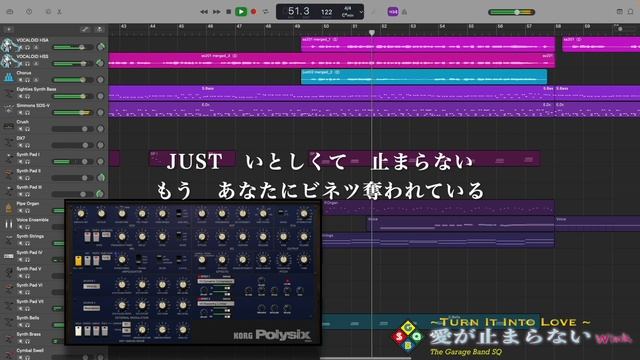Enable record on the Chorus track
The image size is (640, 360).
click(x=35, y=80)
